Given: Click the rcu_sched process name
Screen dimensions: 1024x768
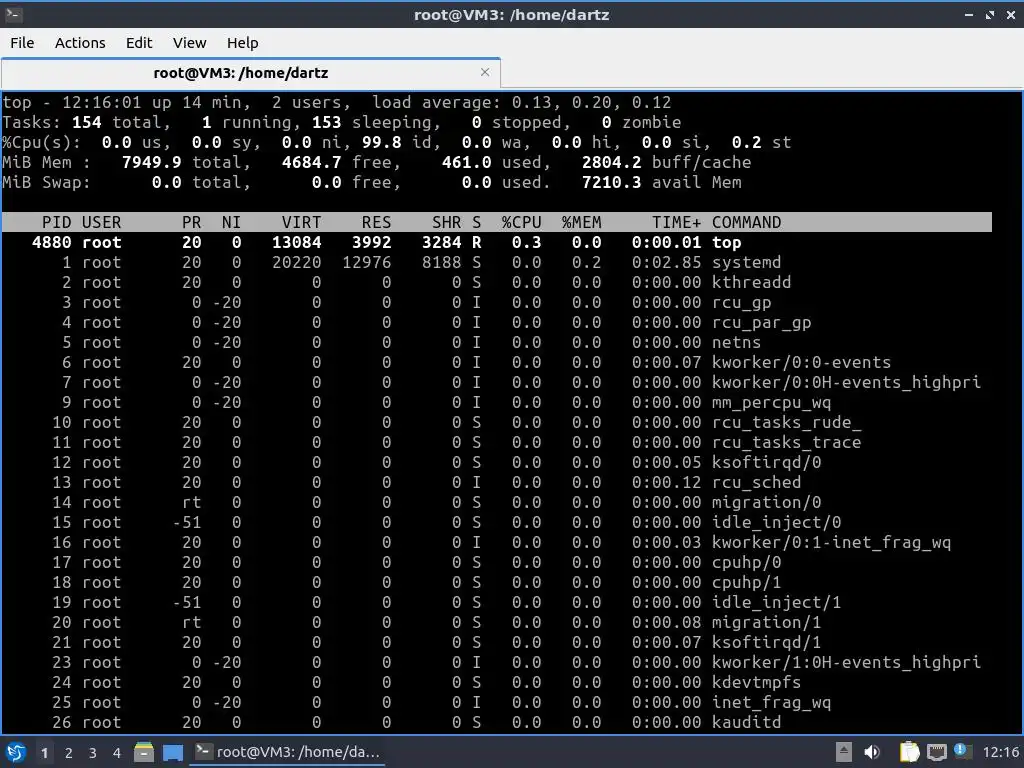Looking at the screenshot, I should pyautogui.click(x=756, y=483).
